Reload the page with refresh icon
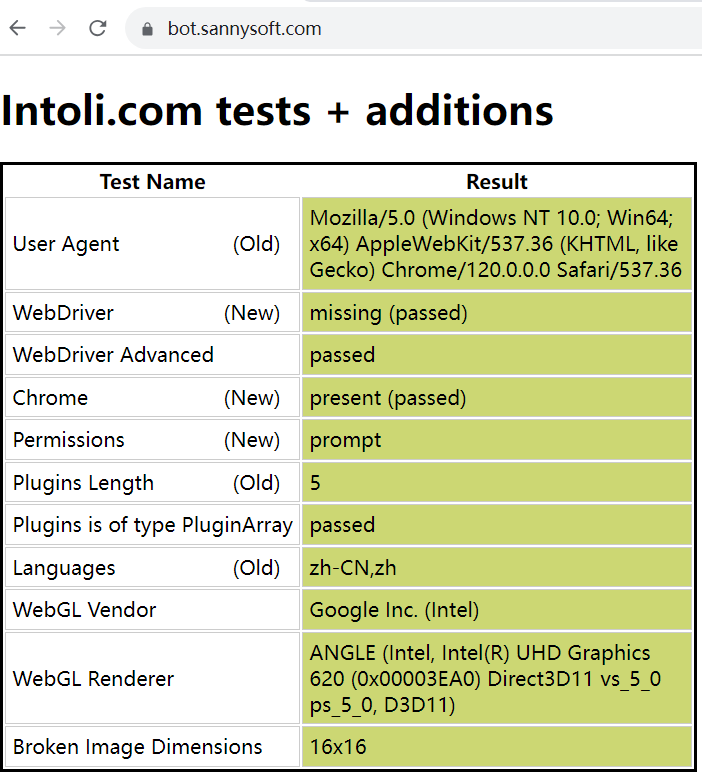The height and width of the screenshot is (781, 702). (98, 28)
